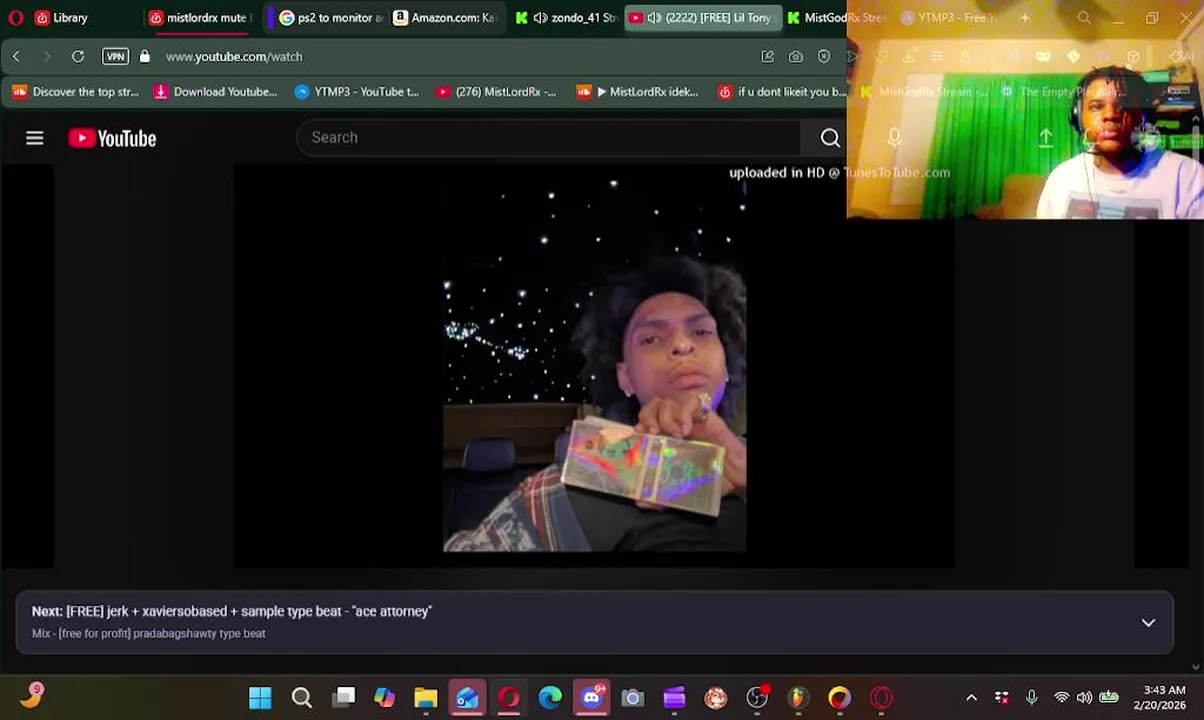
Task: Click the next video title ace attorney
Action: pyautogui.click(x=249, y=611)
